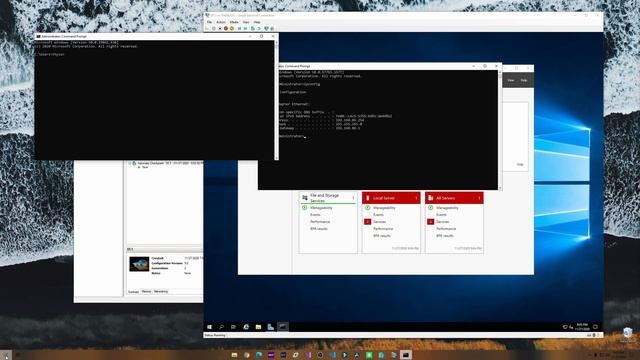Click the Ctrl+Alt+Delete toolbar icon
This screenshot has width=640, height=360.
[x=207, y=28]
